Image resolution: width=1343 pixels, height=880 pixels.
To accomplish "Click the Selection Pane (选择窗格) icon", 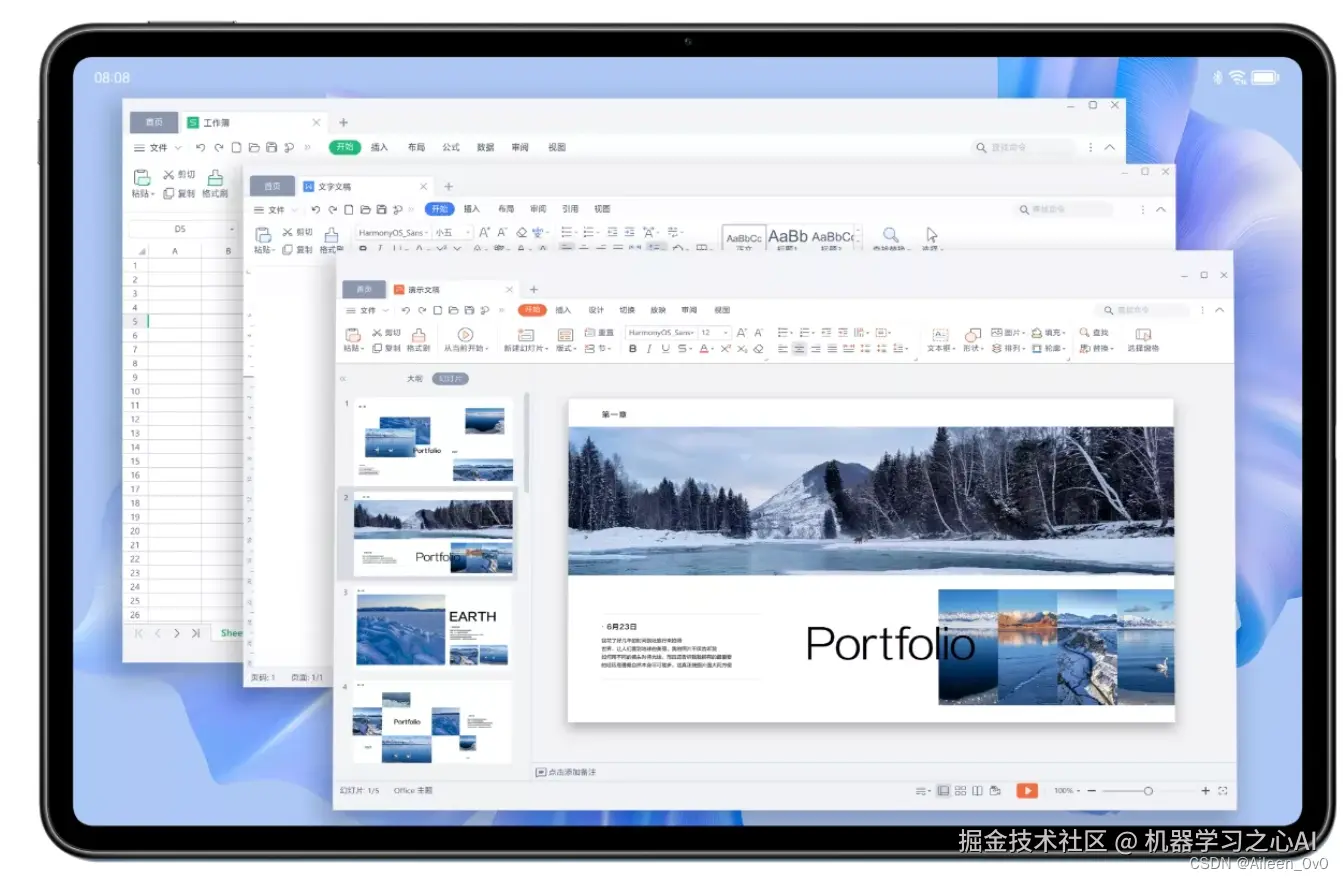I will 1143,334.
